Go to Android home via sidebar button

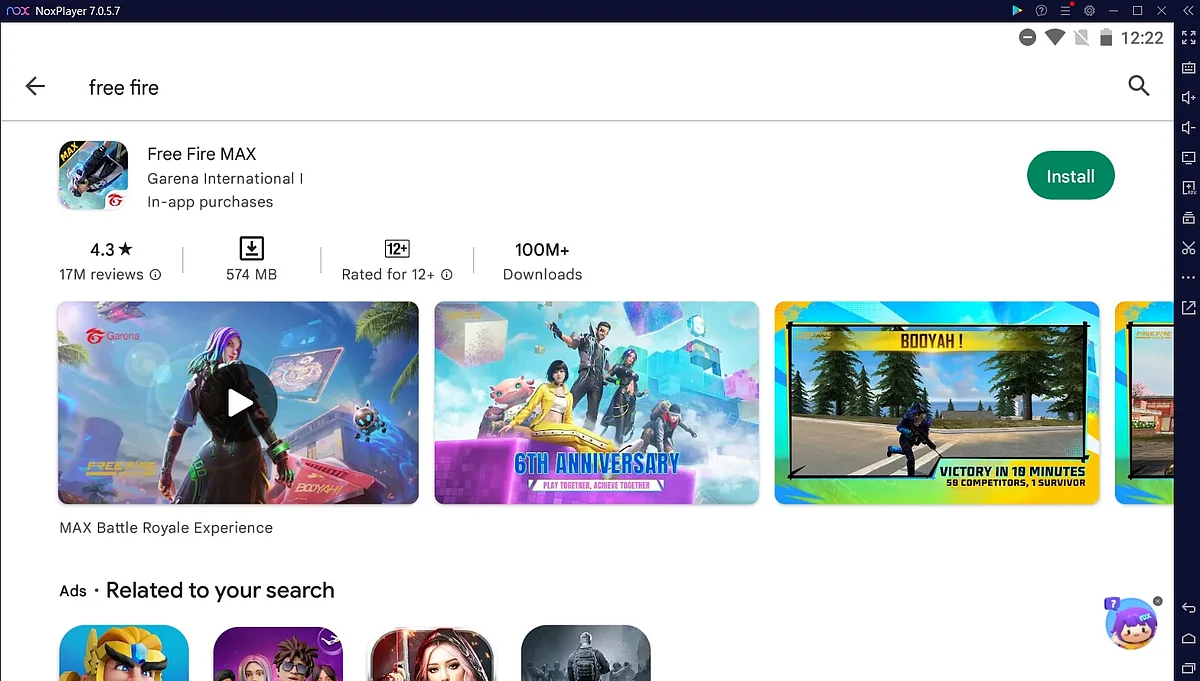(1188, 638)
